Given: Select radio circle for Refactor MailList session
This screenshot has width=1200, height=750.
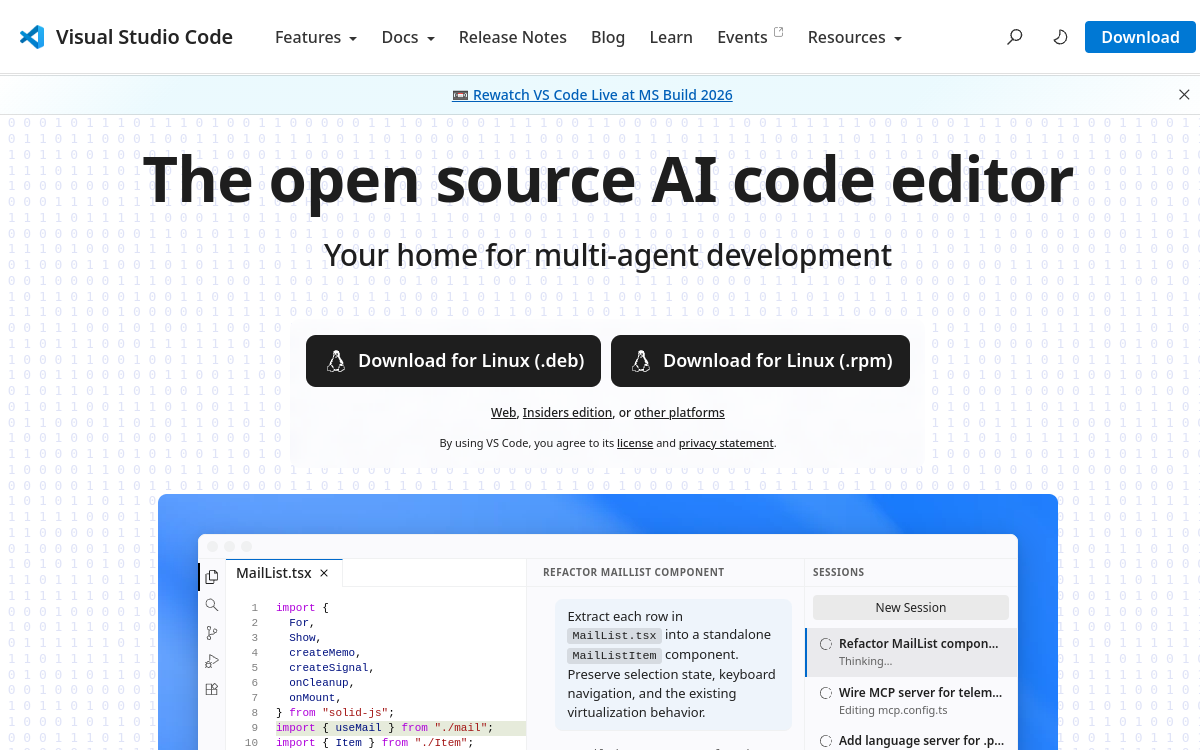Looking at the screenshot, I should pos(826,644).
